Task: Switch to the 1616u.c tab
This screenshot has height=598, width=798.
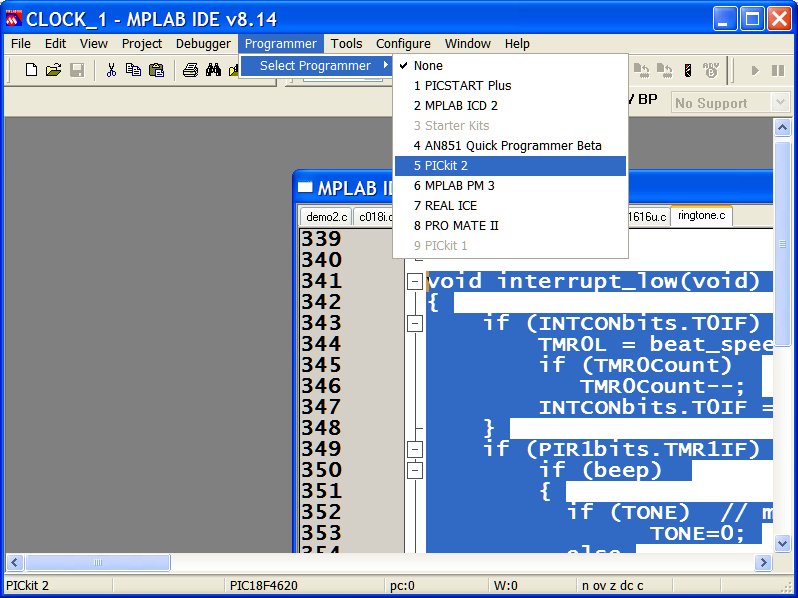Action: click(647, 217)
